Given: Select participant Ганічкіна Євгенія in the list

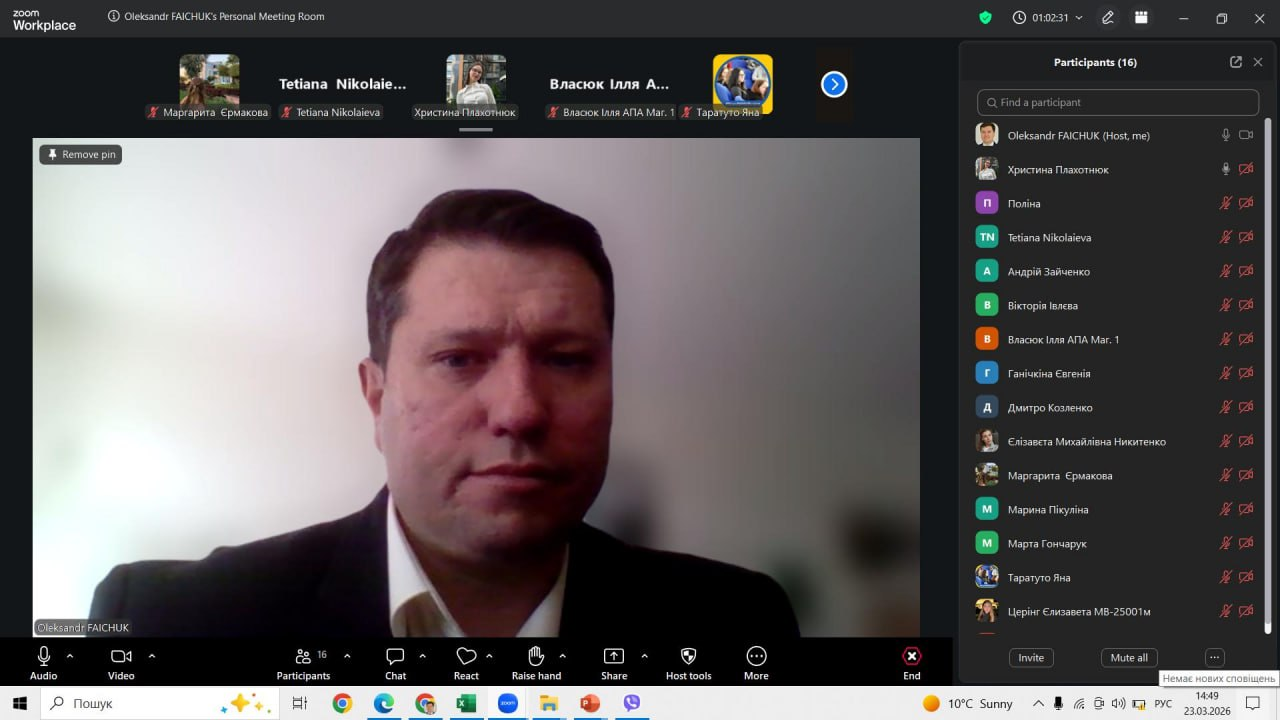Looking at the screenshot, I should pyautogui.click(x=1116, y=373).
